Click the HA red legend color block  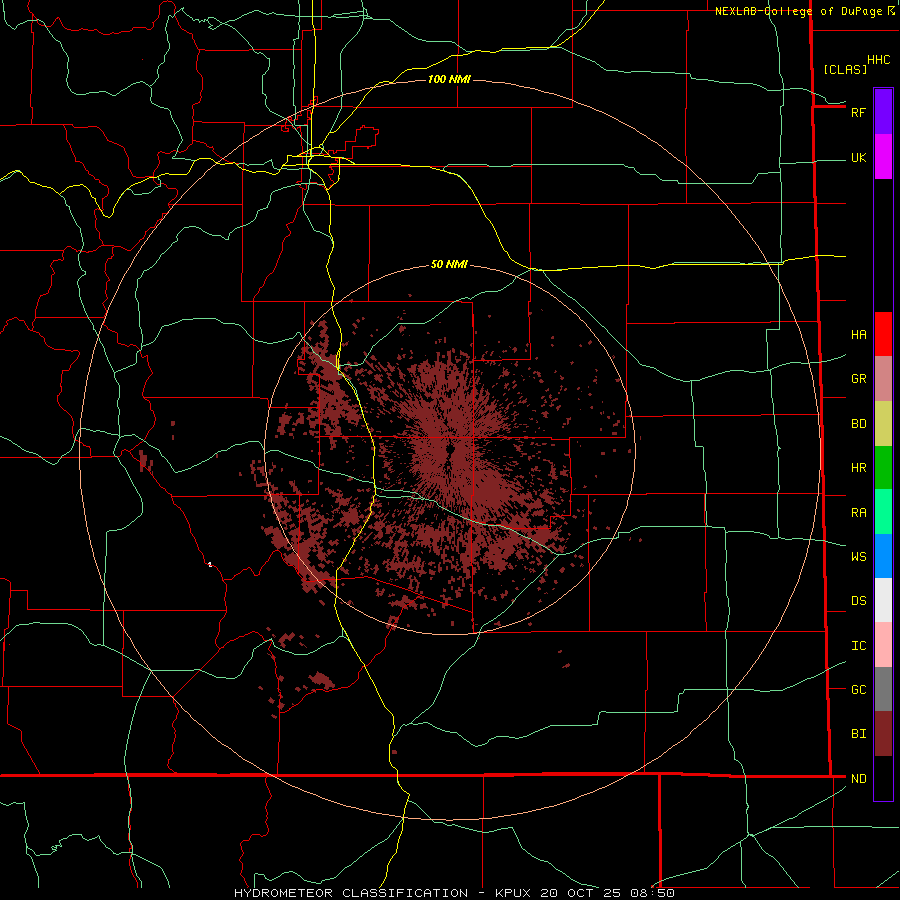click(883, 334)
